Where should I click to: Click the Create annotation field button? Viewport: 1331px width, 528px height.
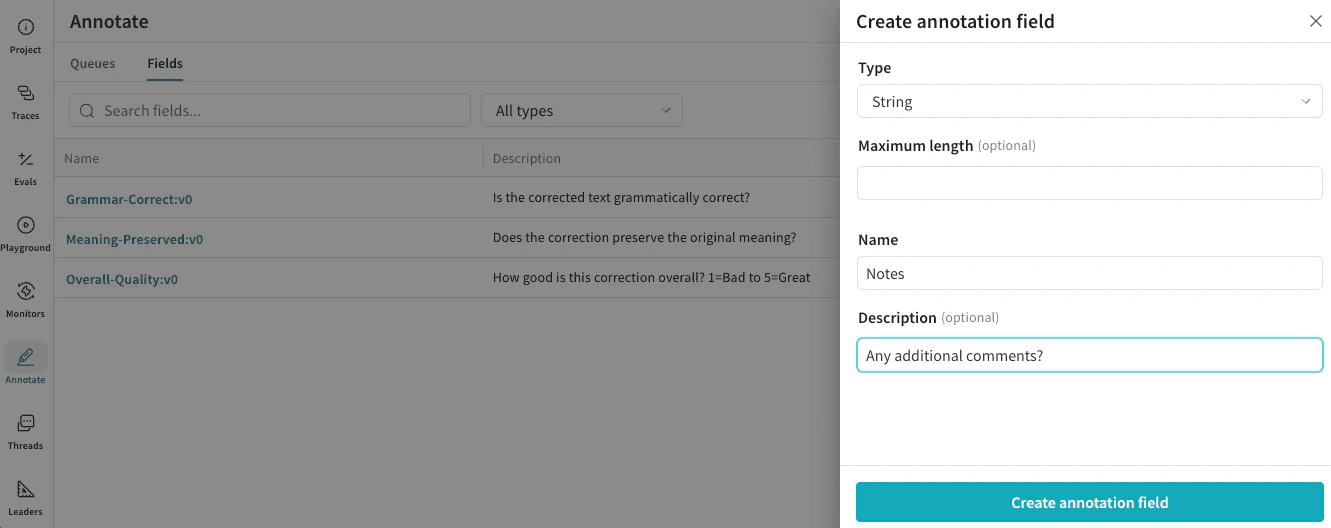point(1089,503)
